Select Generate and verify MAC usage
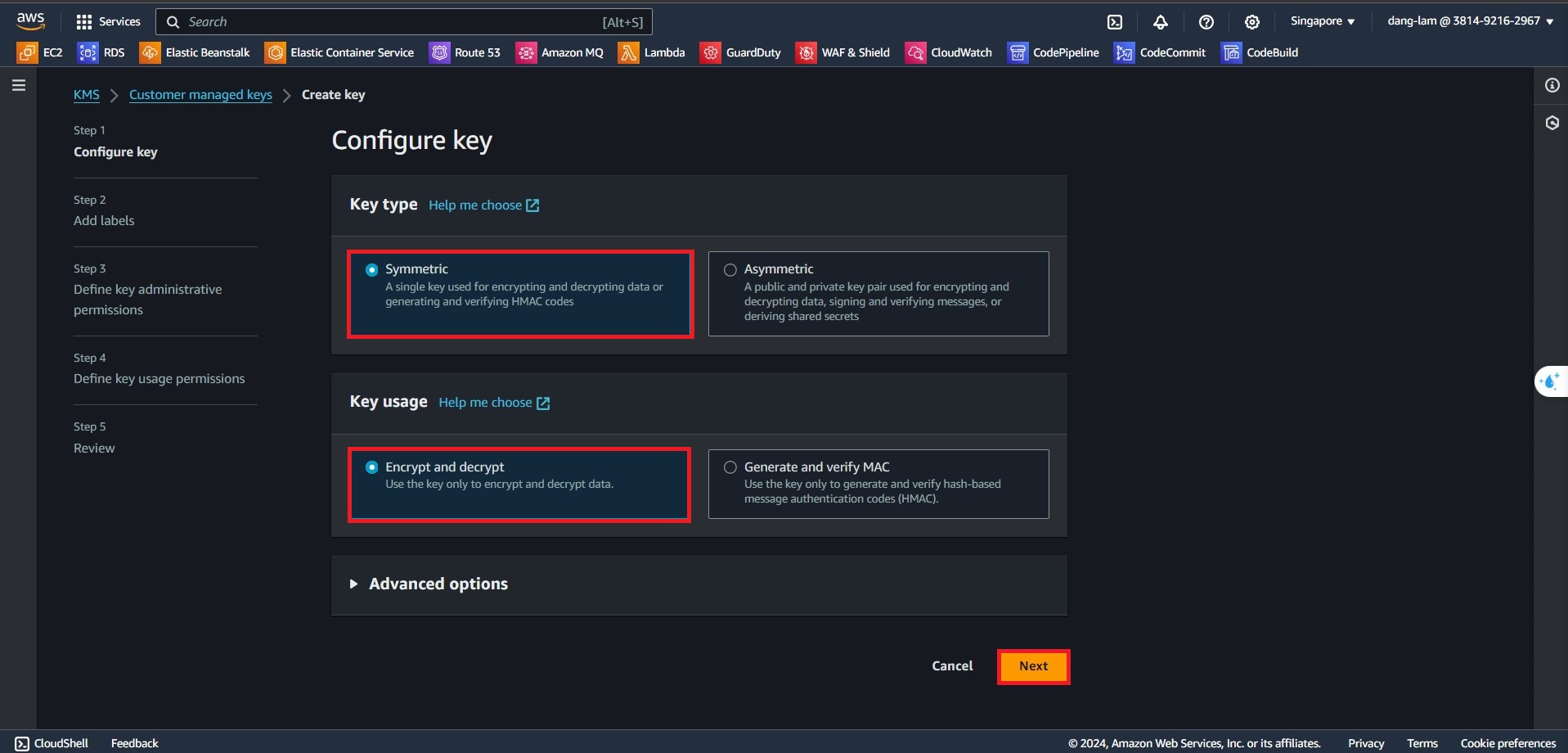1568x753 pixels. click(730, 467)
